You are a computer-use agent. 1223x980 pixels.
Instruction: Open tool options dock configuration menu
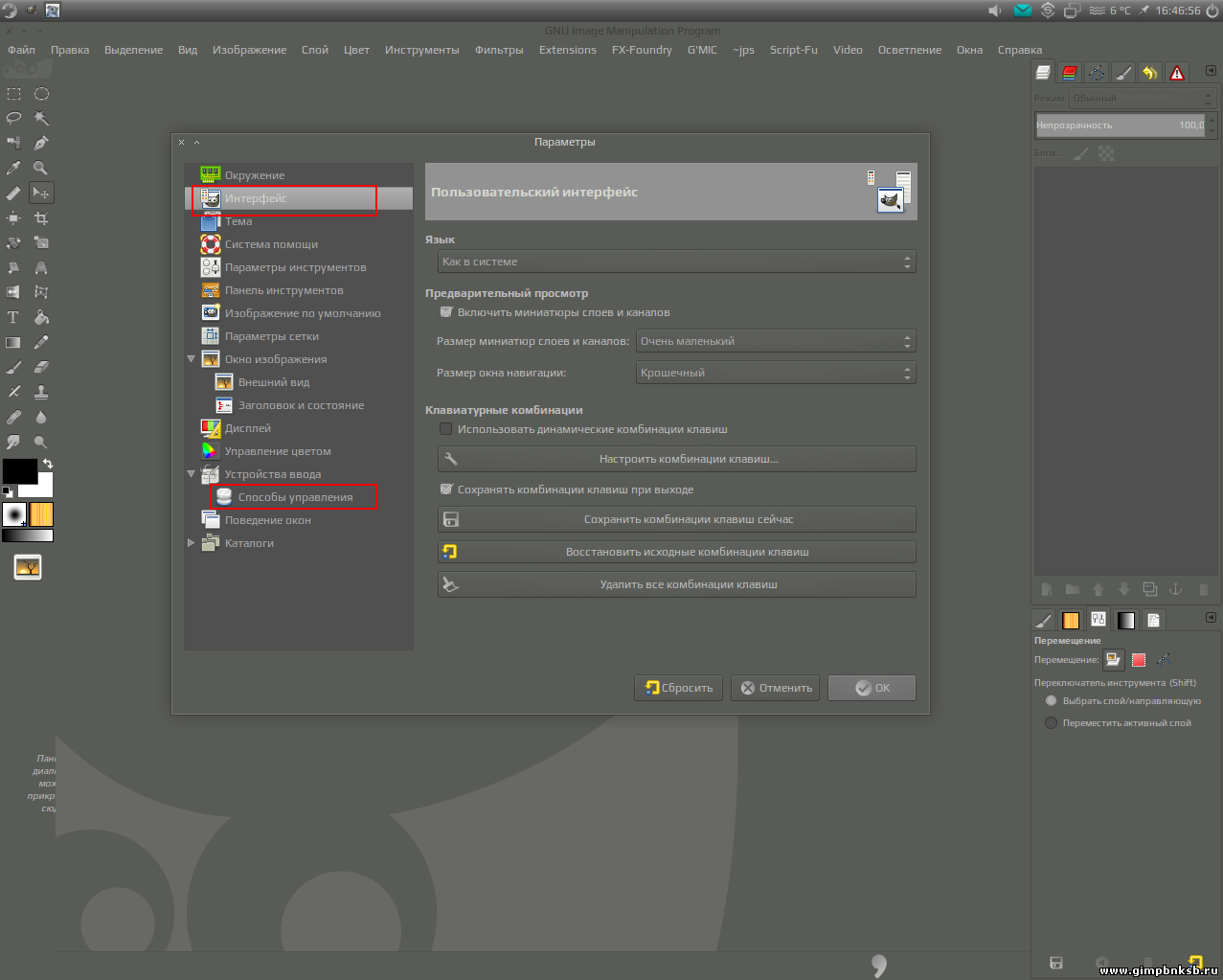(x=1211, y=618)
